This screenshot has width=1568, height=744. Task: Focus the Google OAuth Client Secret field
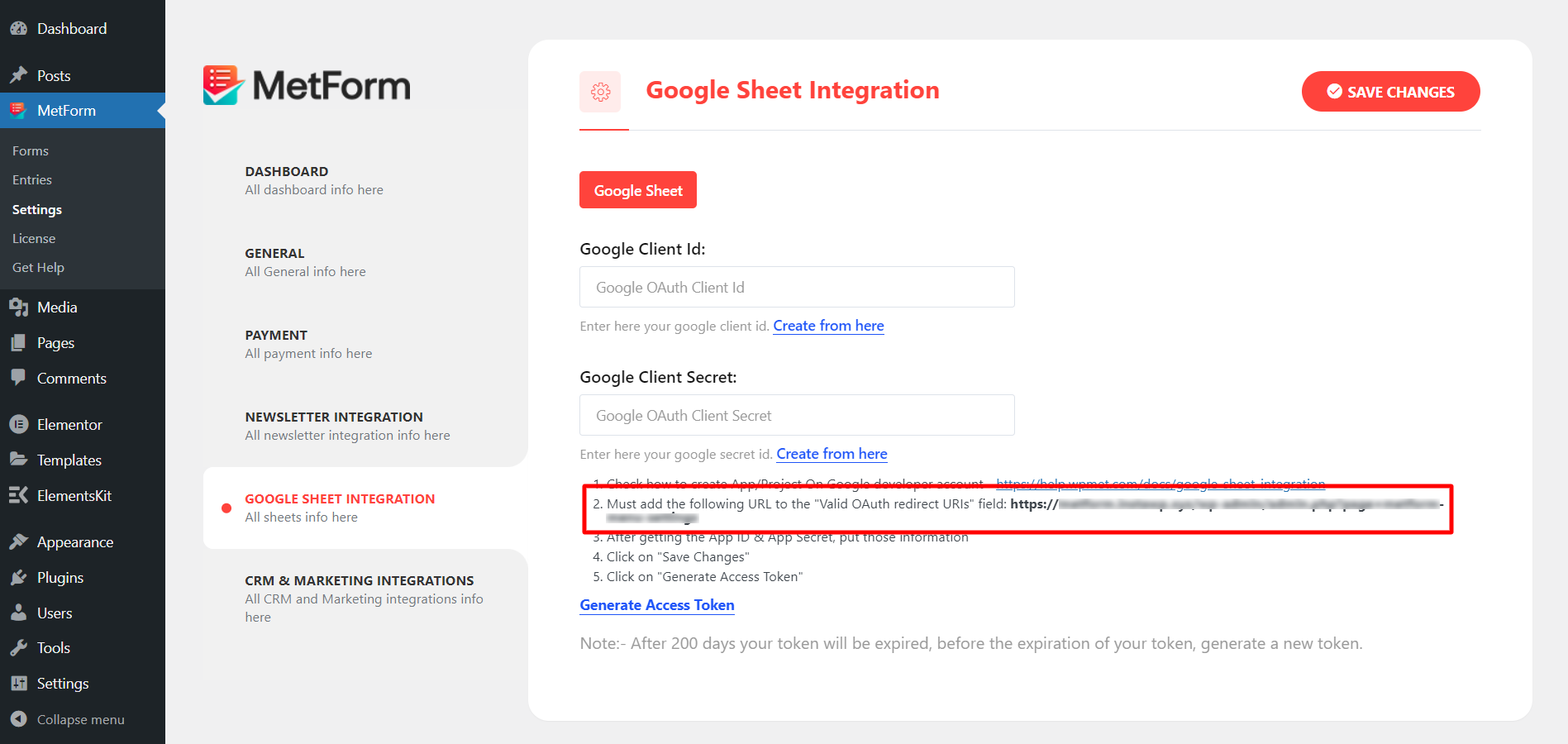tap(797, 415)
